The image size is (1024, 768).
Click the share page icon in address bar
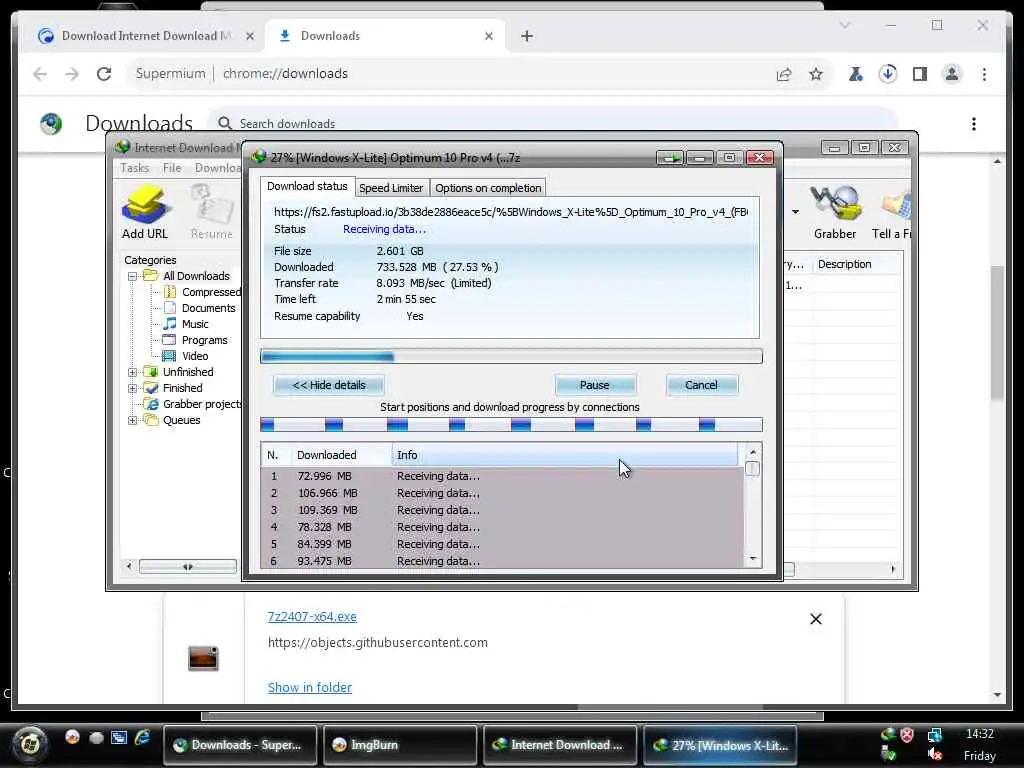point(784,74)
